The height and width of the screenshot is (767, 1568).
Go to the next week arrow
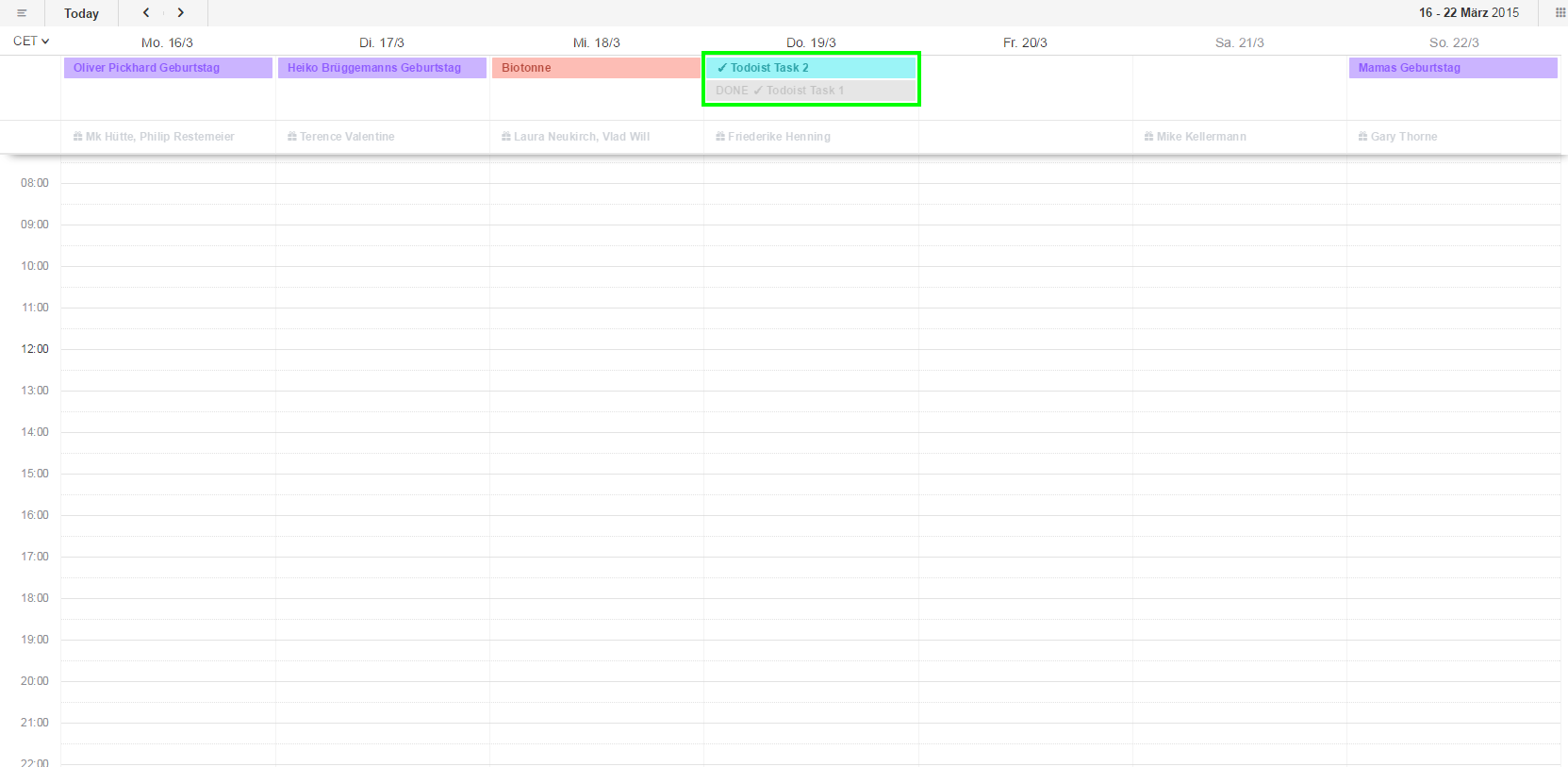point(180,12)
